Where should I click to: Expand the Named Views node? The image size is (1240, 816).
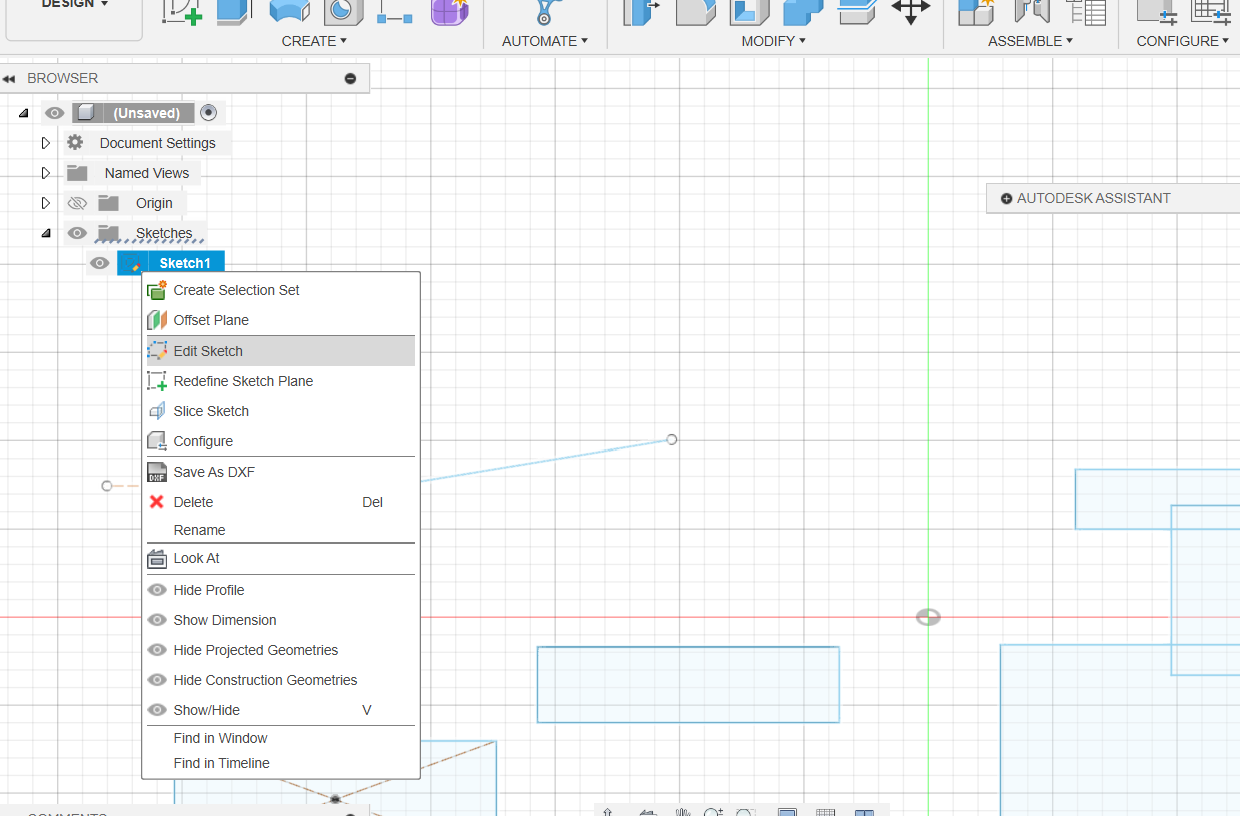[x=45, y=173]
